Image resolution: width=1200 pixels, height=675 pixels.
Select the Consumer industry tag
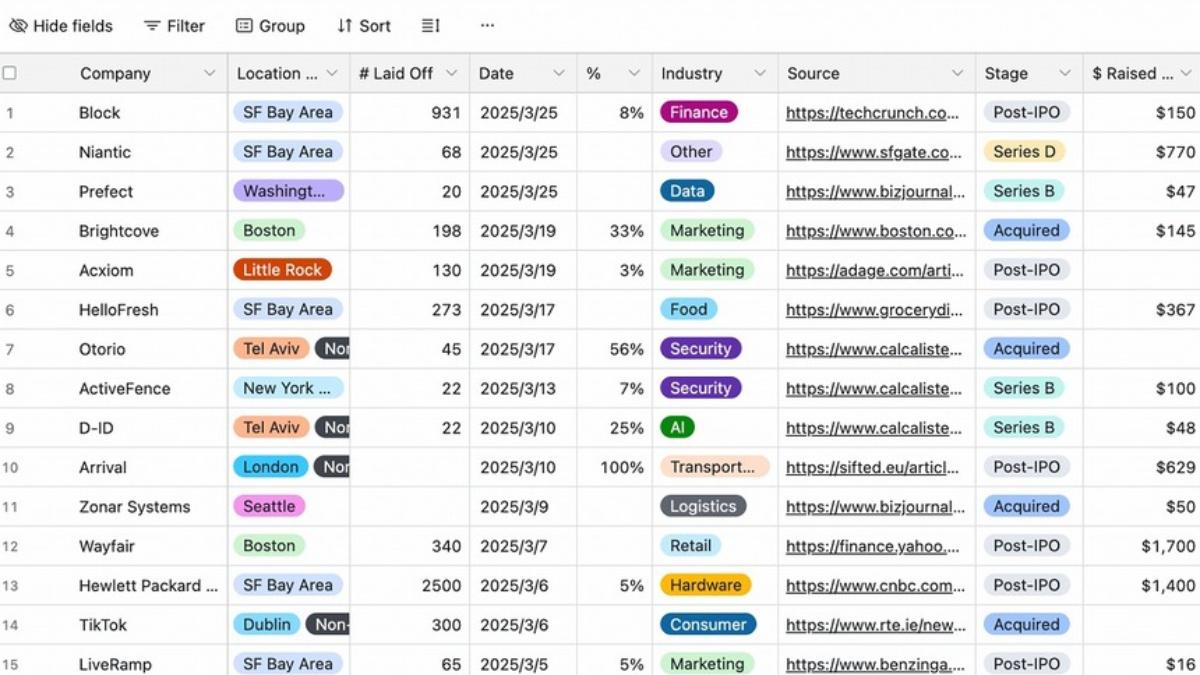pos(708,624)
